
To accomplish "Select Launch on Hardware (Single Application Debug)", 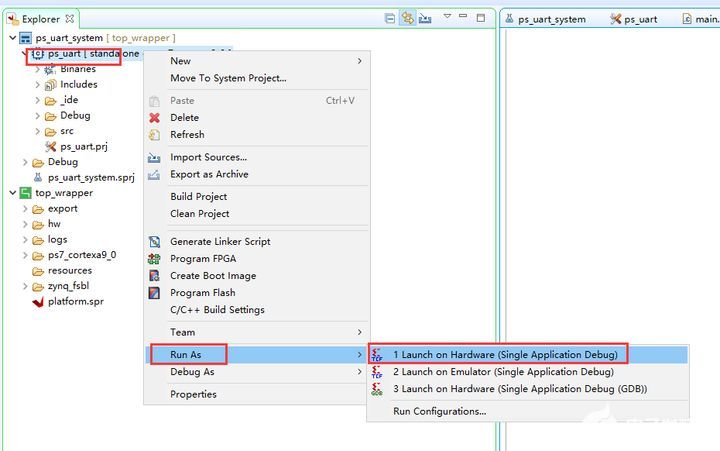I will (x=528, y=355).
